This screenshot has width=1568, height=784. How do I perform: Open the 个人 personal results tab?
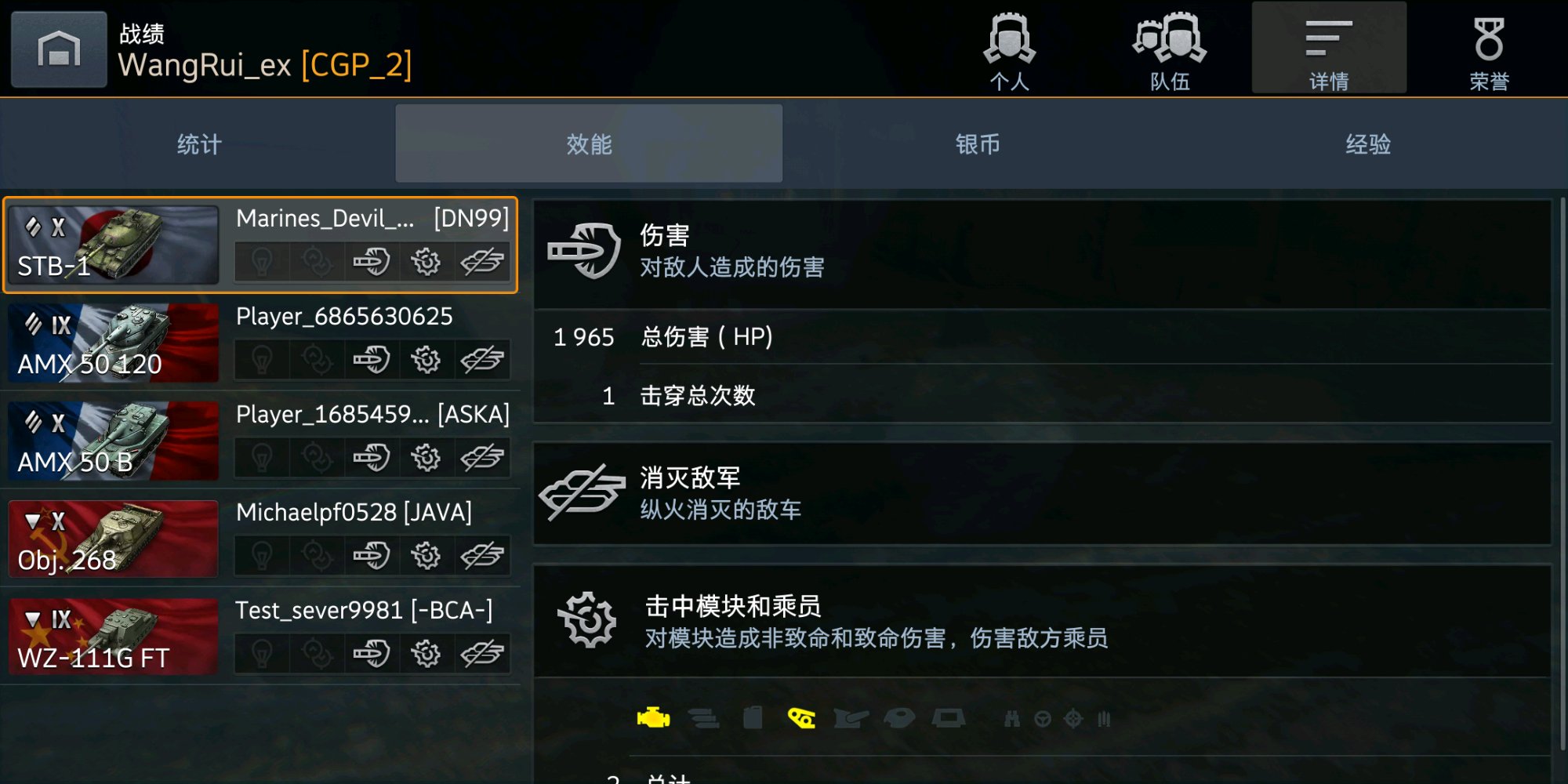(1010, 50)
